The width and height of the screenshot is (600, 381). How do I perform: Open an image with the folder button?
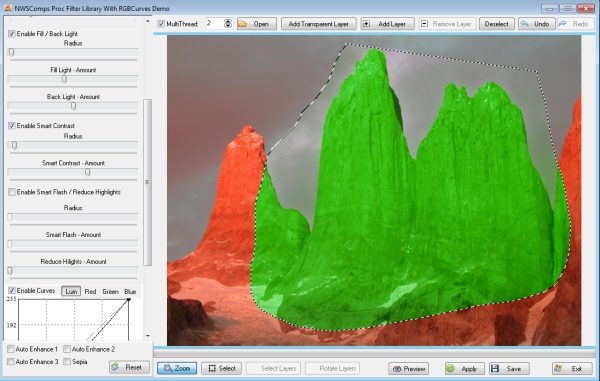[256, 24]
